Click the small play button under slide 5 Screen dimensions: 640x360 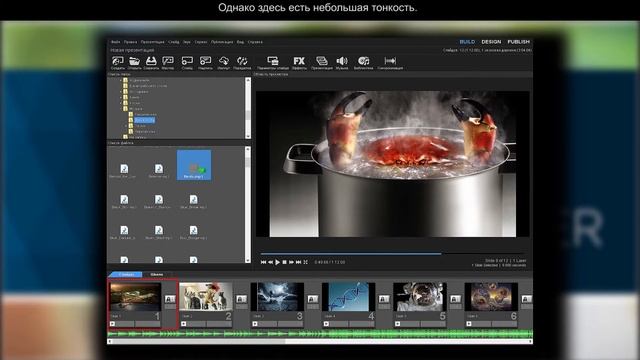coord(398,324)
